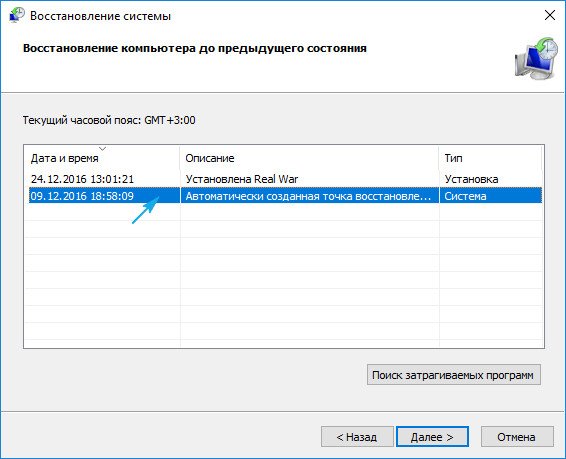Click the Автоматически созданная точка description

pyautogui.click(x=308, y=196)
